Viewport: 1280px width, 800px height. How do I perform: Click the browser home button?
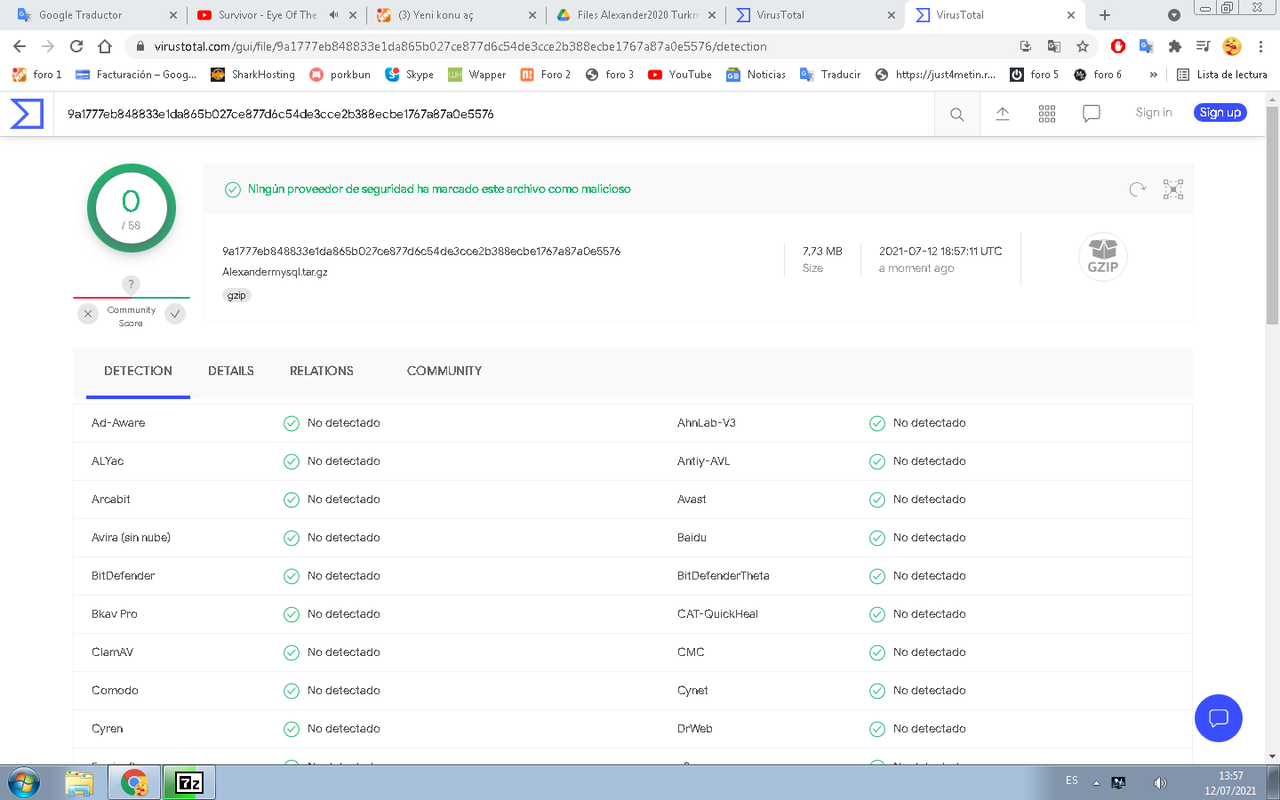coord(104,46)
